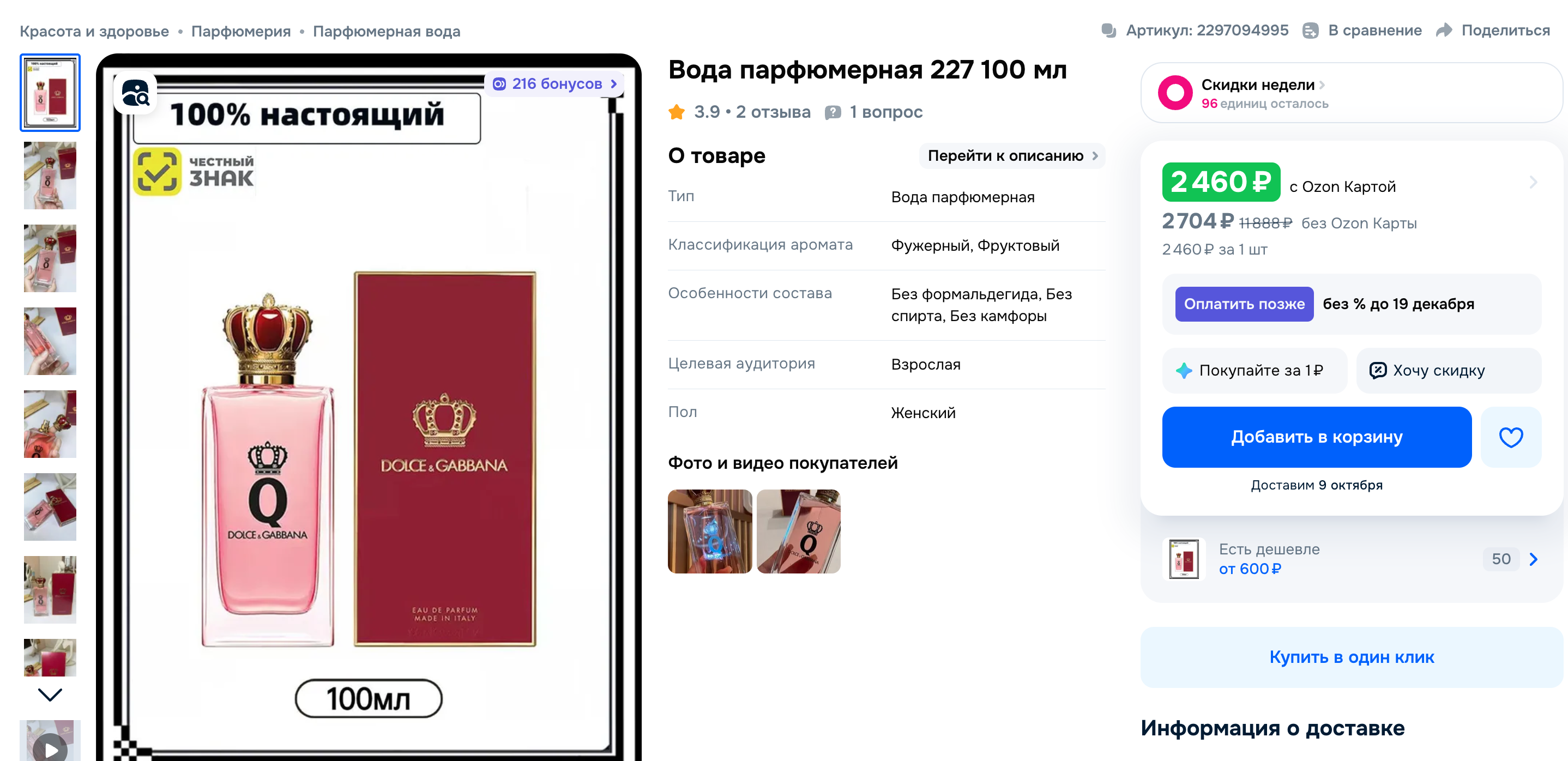Click Добавить в корзину button
Screen dimensions: 1568x761
pyautogui.click(x=1316, y=437)
